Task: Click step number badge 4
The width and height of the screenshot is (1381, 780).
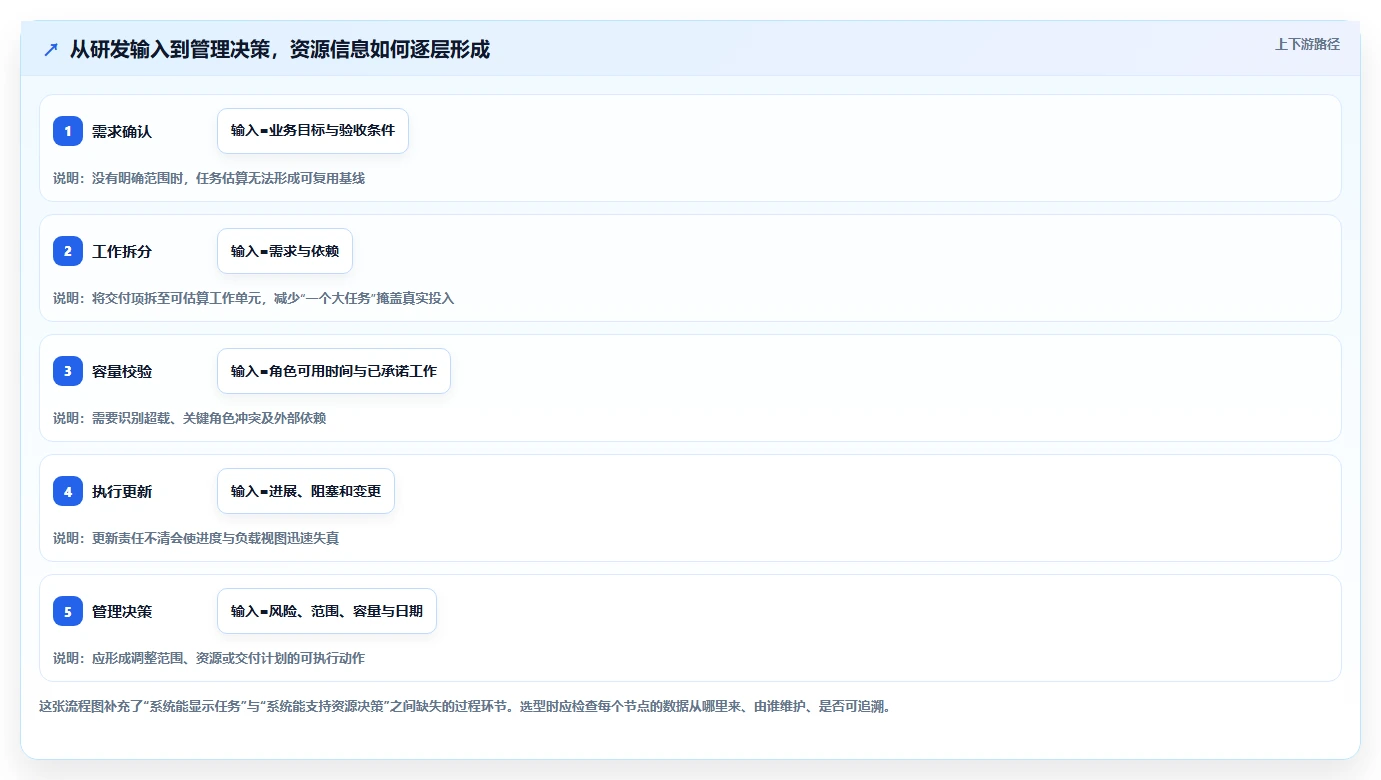Action: click(x=68, y=491)
